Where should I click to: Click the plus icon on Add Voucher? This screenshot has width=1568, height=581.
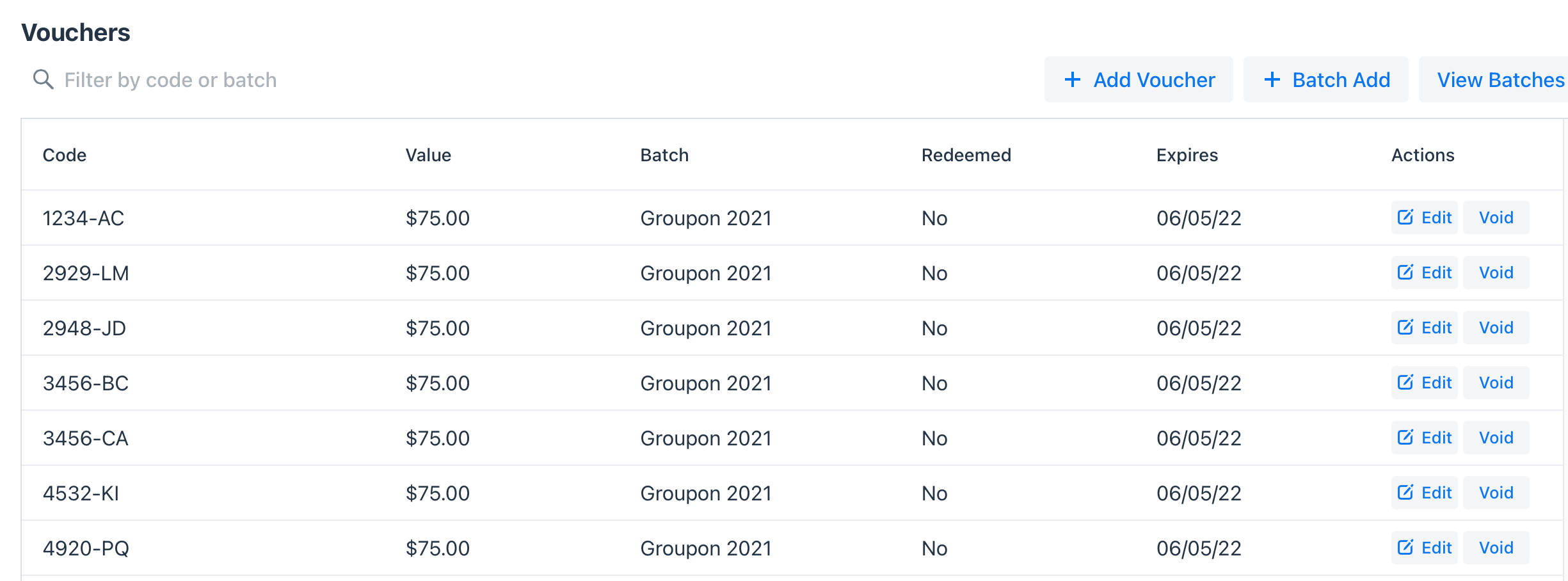(1073, 79)
